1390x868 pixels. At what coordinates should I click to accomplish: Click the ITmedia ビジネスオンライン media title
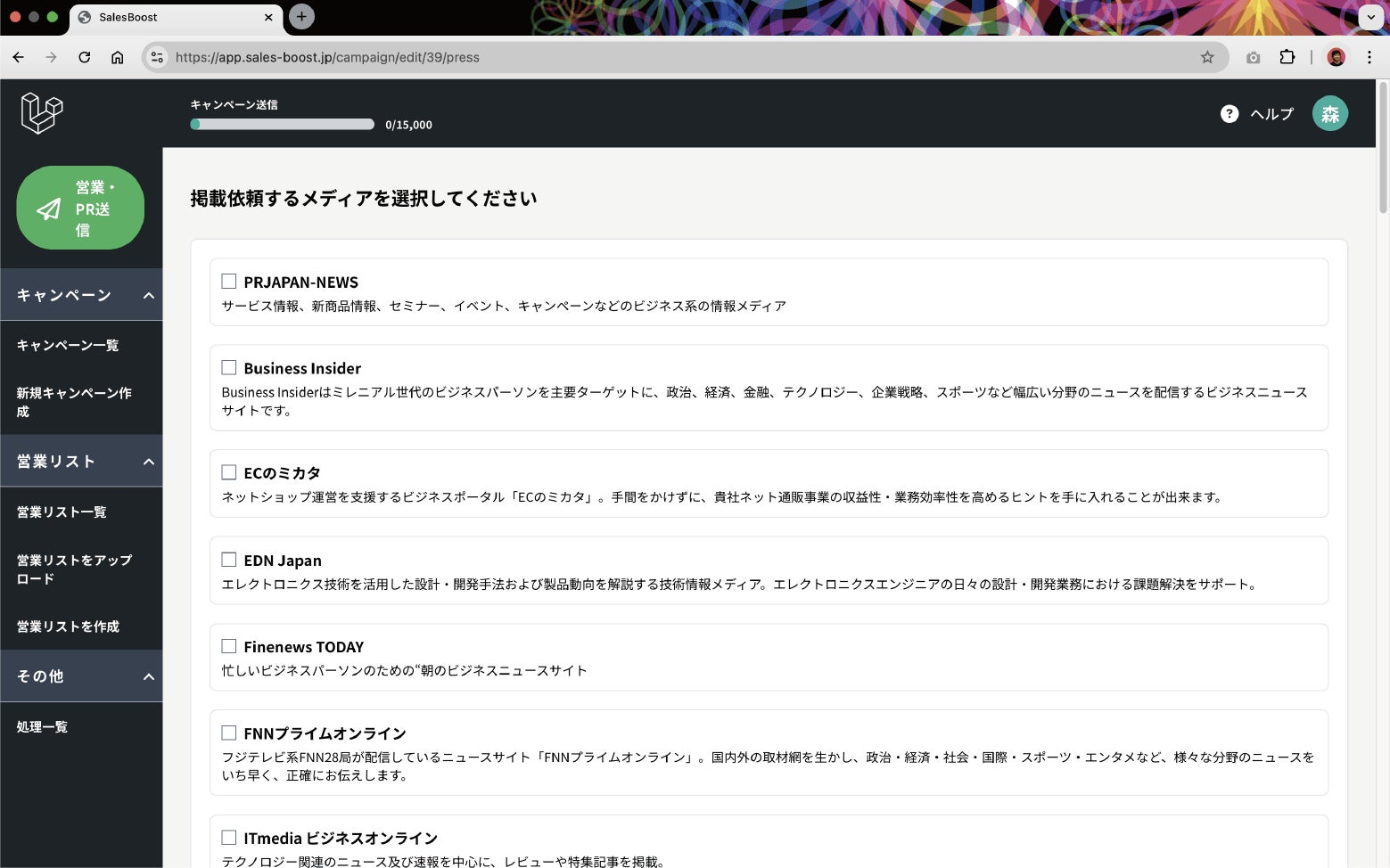tap(341, 838)
